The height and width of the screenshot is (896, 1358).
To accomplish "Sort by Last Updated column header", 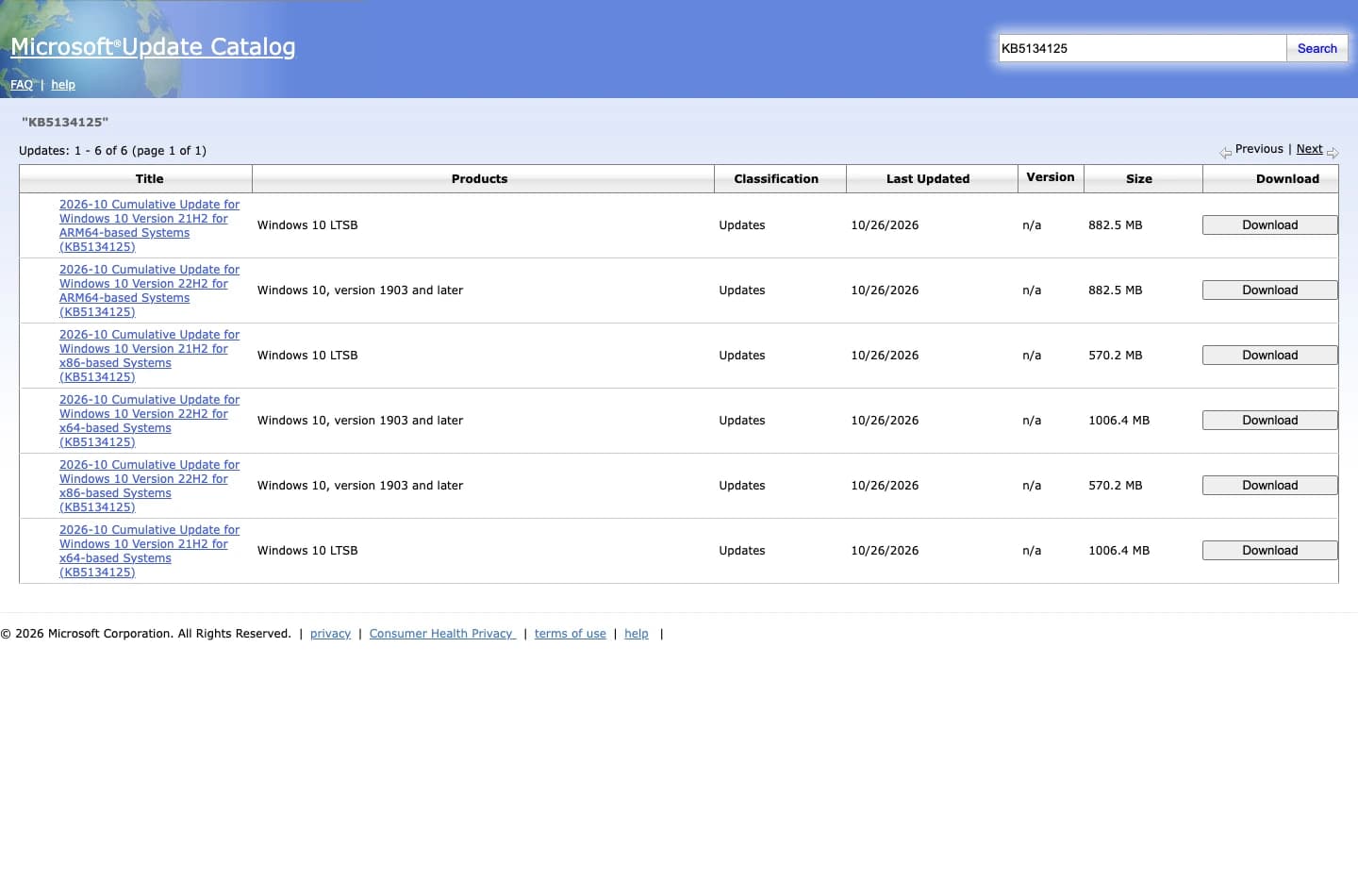I will (x=928, y=179).
